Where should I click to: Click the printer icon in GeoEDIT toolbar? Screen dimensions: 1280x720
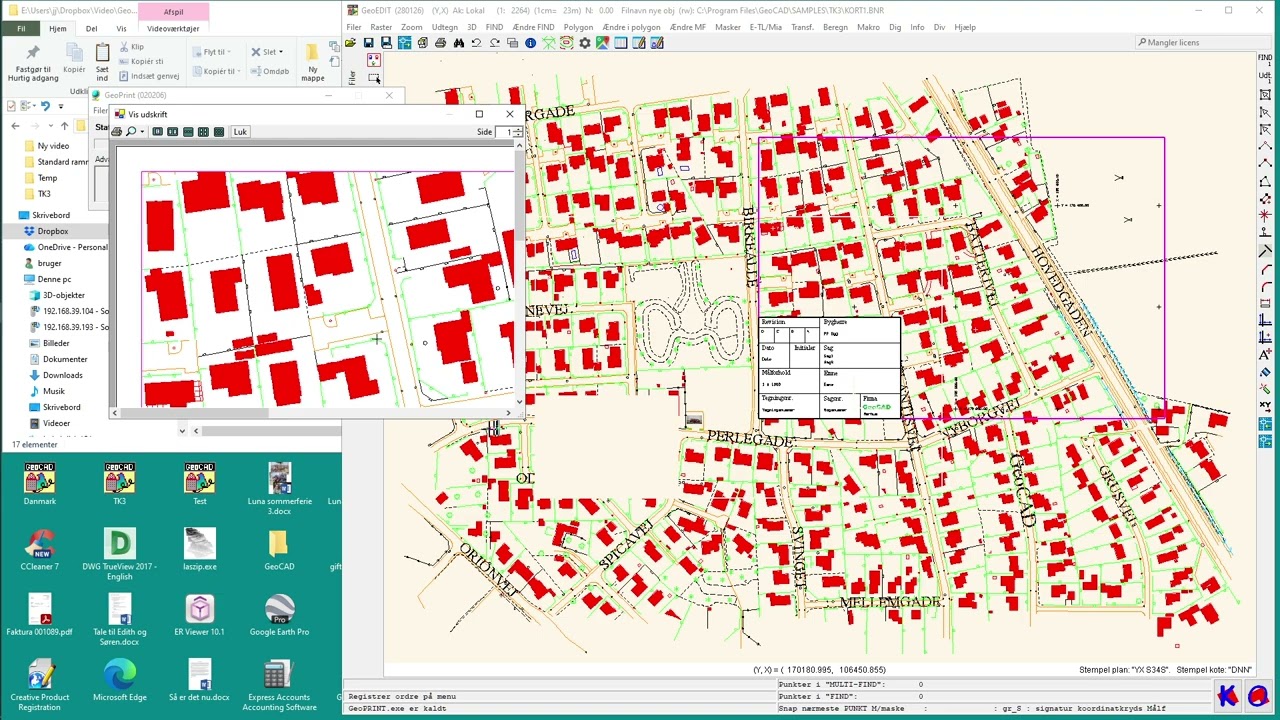tap(441, 43)
